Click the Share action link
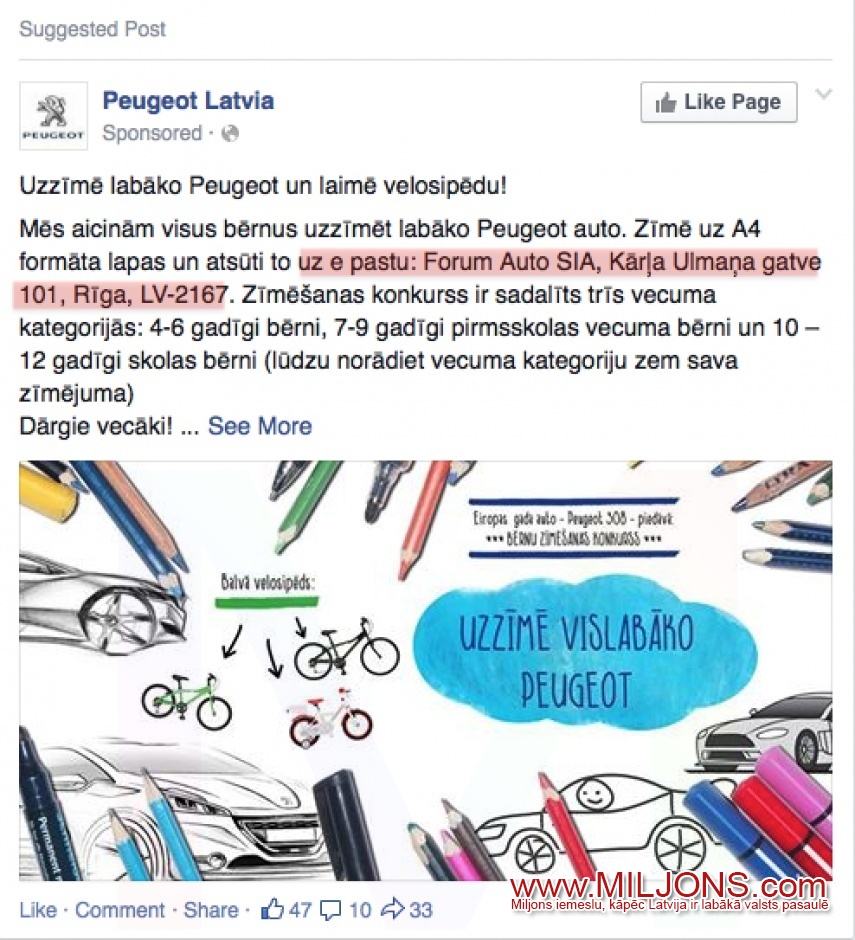 [210, 909]
